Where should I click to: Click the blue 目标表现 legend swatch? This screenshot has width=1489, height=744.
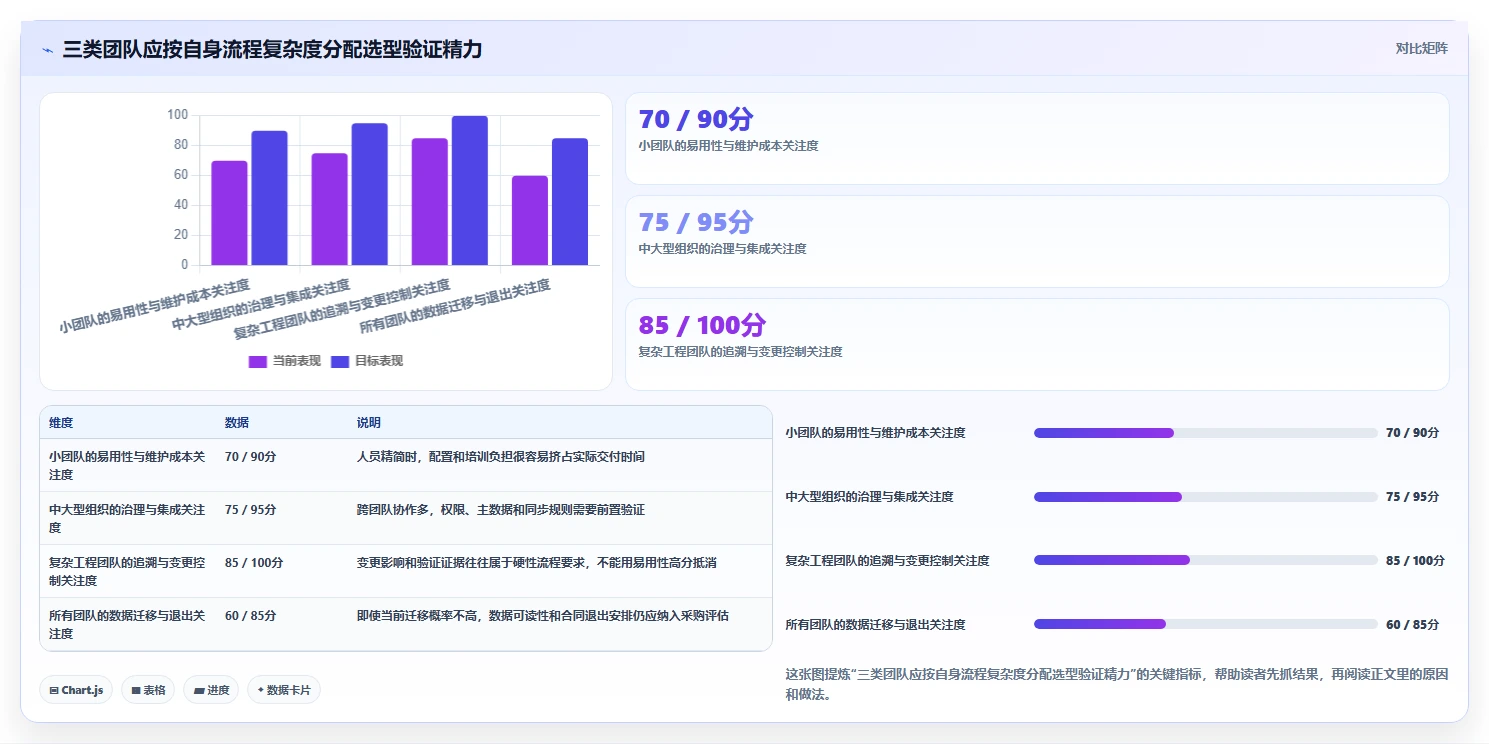tap(340, 361)
